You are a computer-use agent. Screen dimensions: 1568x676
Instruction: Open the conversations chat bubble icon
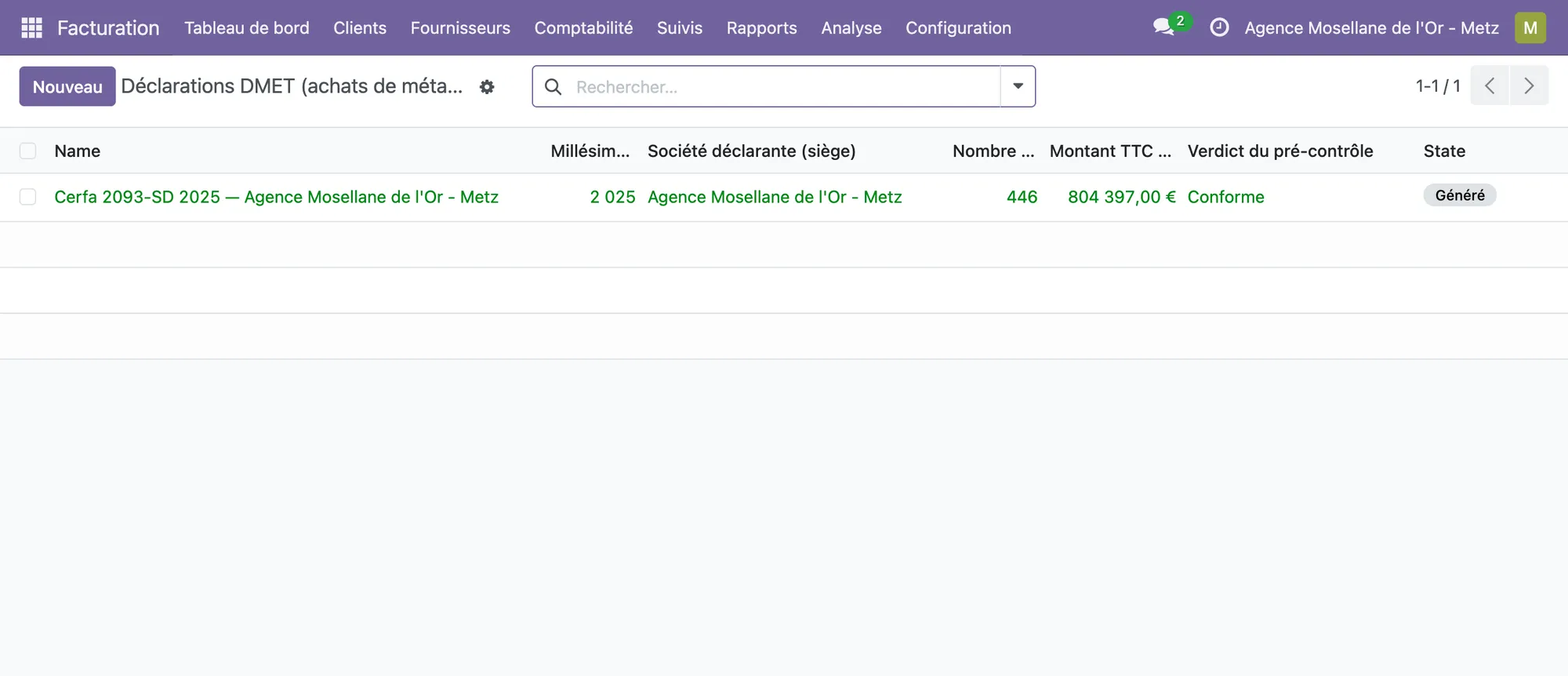point(1163,27)
